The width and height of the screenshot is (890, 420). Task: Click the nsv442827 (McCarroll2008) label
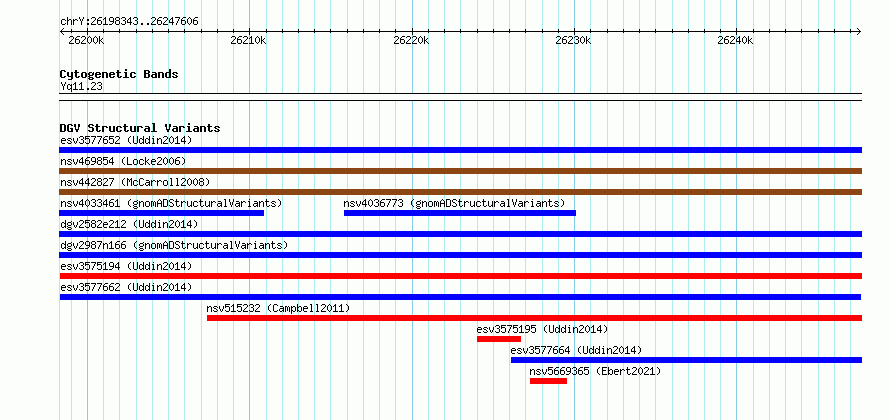[x=135, y=182]
